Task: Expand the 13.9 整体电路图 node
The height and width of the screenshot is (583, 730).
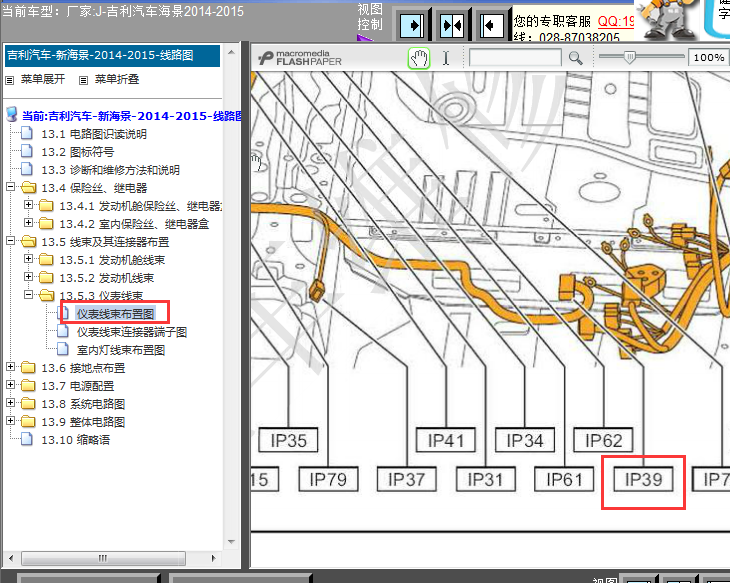Action: click(x=10, y=421)
